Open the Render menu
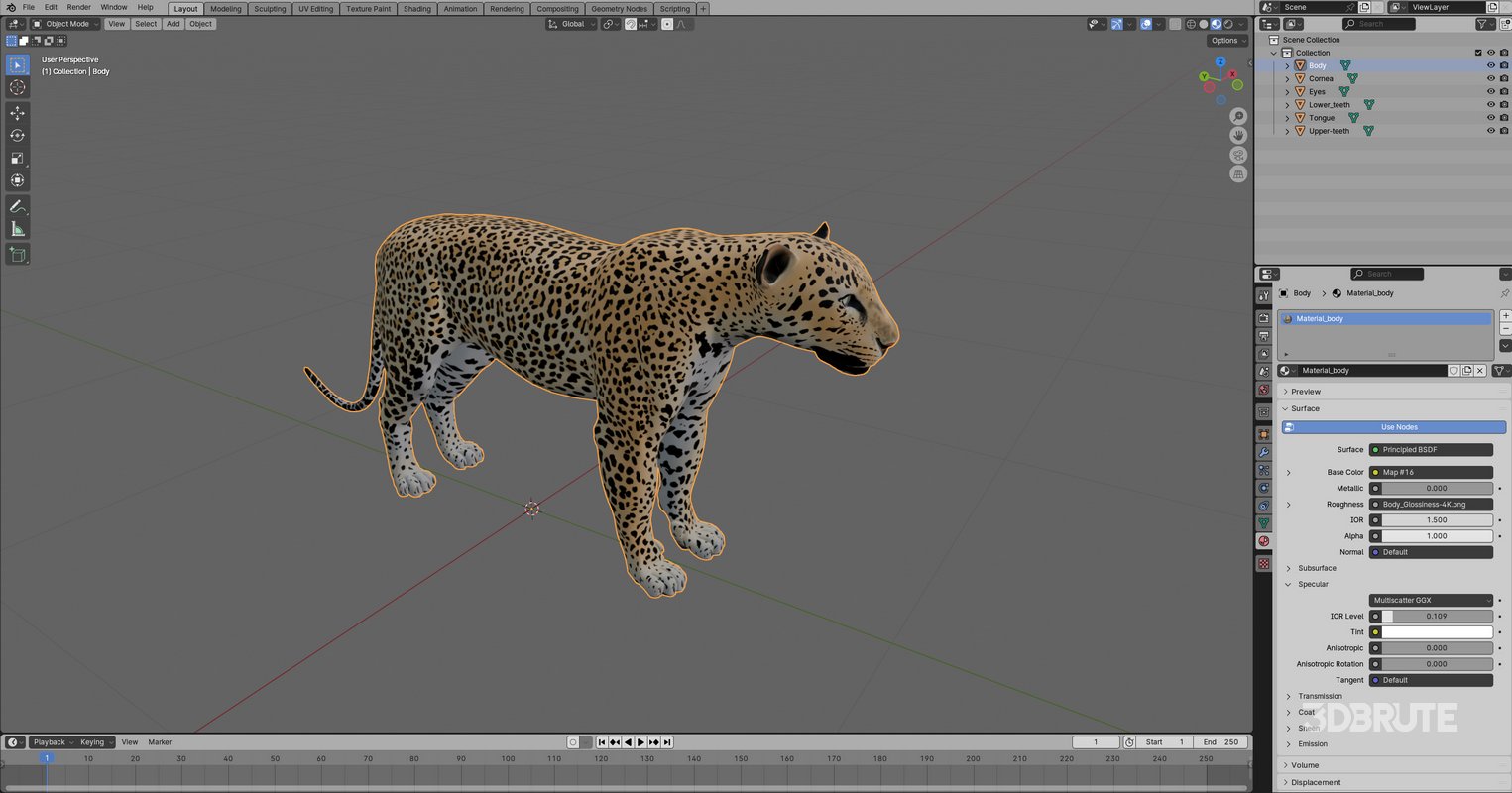Screen dimensions: 1512x793 click(x=78, y=7)
